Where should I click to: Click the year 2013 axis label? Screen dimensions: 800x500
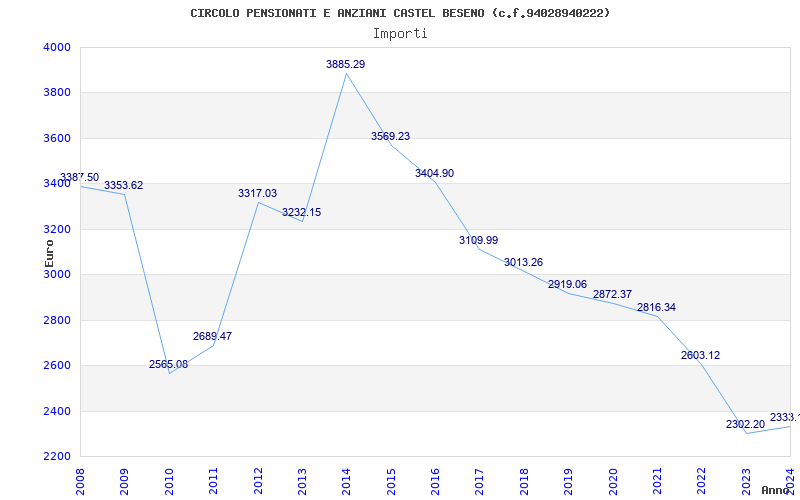pos(303,481)
